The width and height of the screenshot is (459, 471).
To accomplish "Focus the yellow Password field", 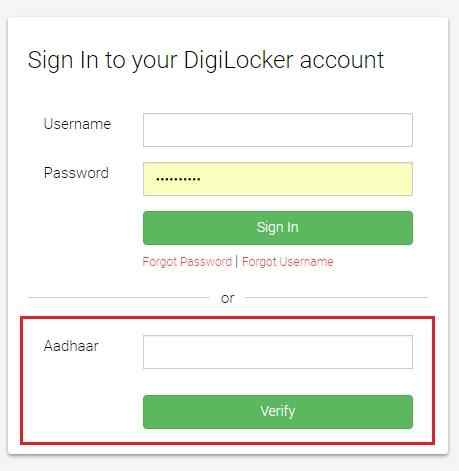I will [278, 179].
